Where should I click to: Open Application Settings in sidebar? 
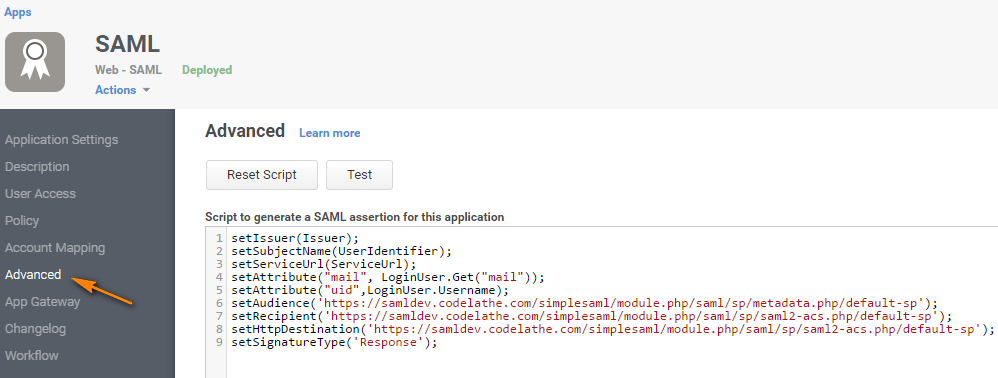(x=62, y=139)
